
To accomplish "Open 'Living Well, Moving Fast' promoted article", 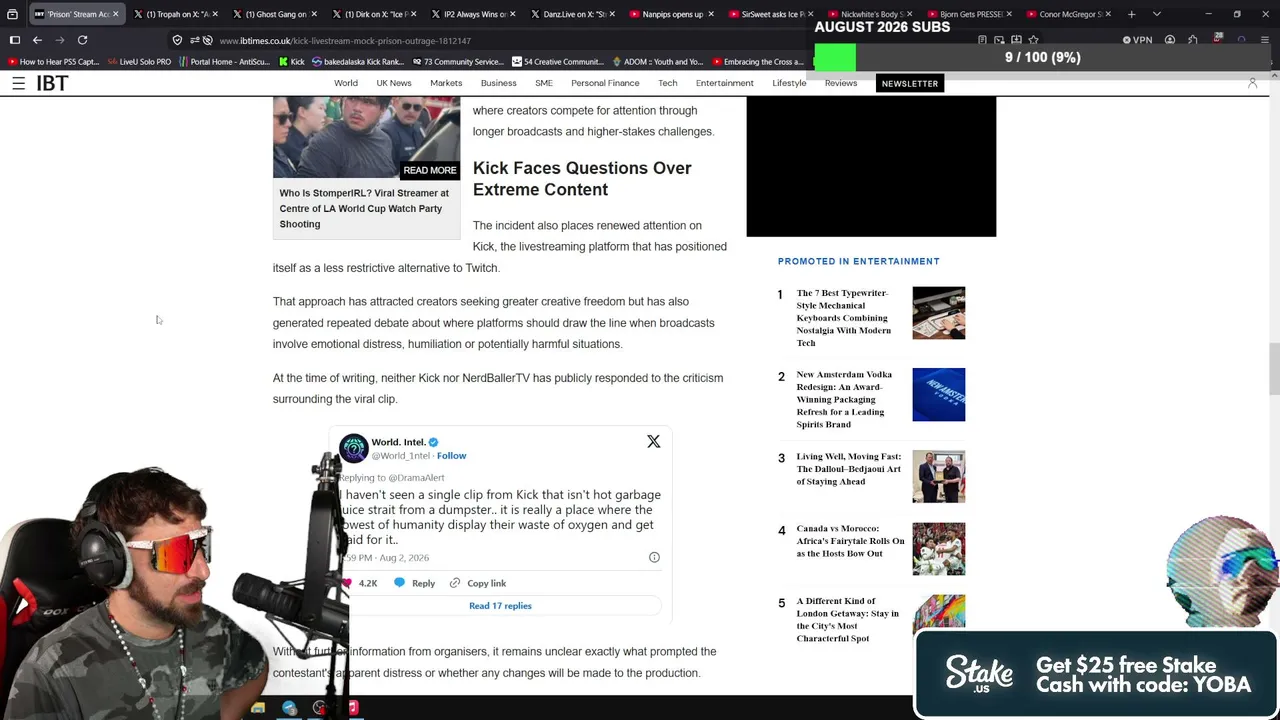I will 848,469.
